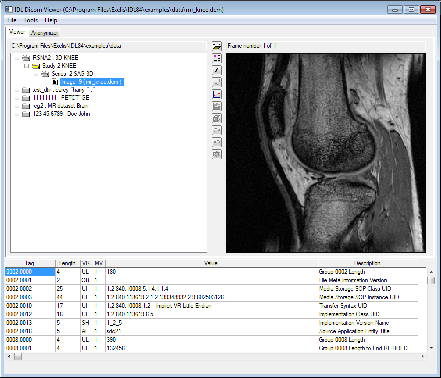This screenshot has width=441, height=378.
Task: Collapse the Study 2 KNEE node
Action: tap(26, 66)
